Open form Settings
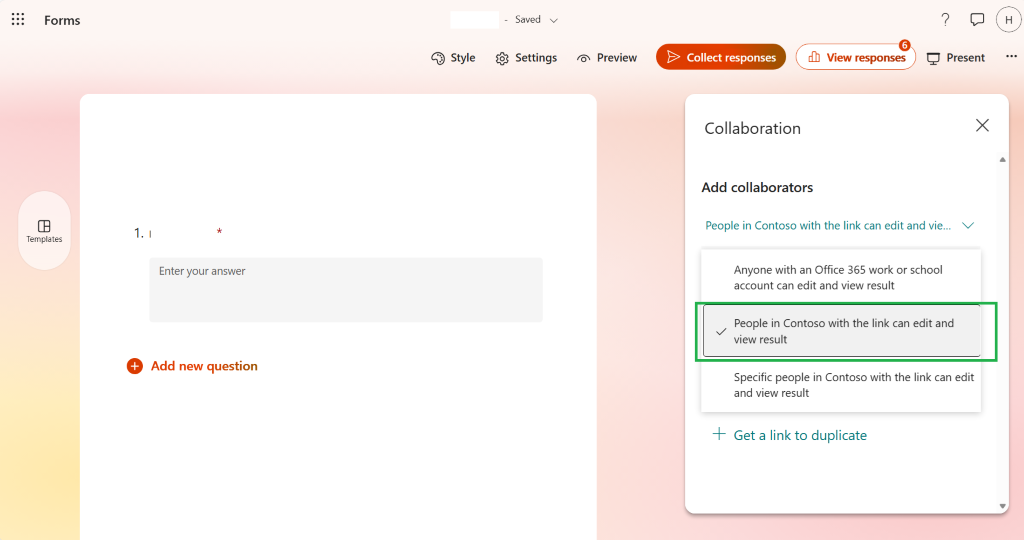The height and width of the screenshot is (540, 1024). pos(526,57)
